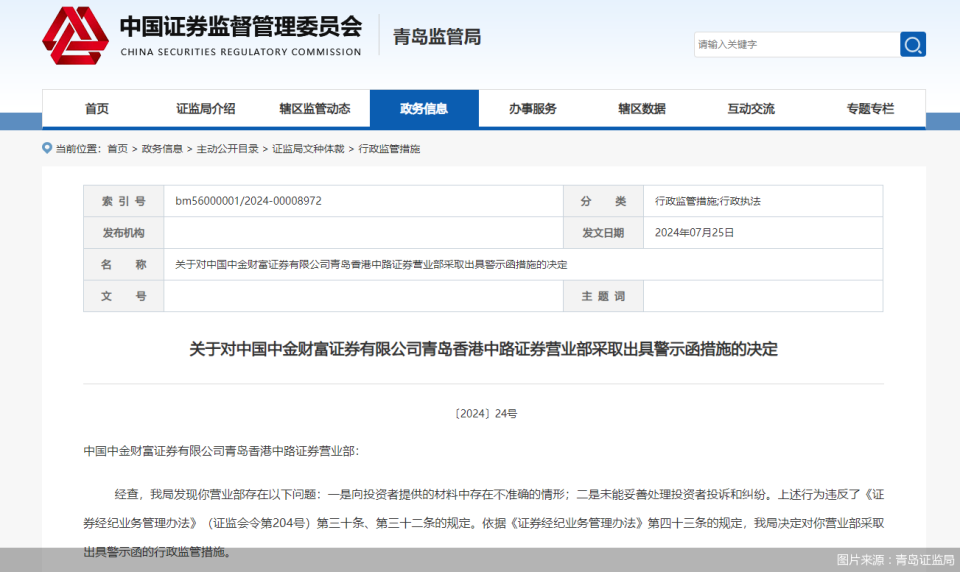Screen dimensions: 960x572
Task: Click the bold article headline
Action: [x=483, y=349]
